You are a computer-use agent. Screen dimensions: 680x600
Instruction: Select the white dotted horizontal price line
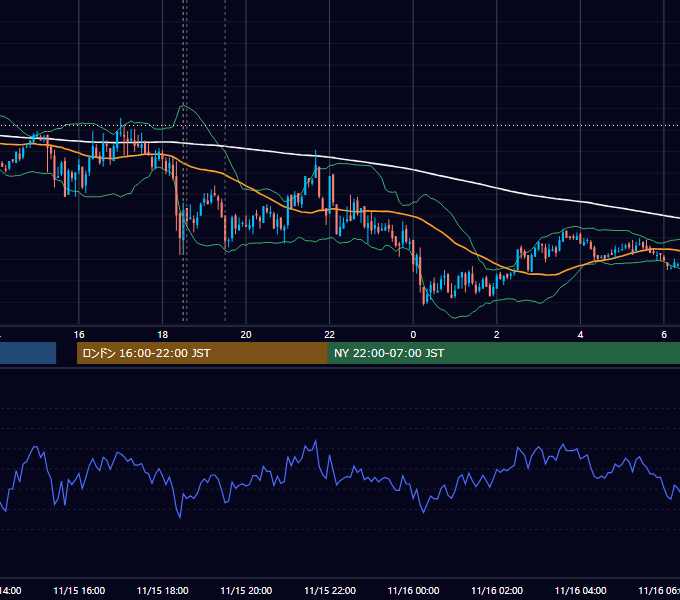(340, 126)
